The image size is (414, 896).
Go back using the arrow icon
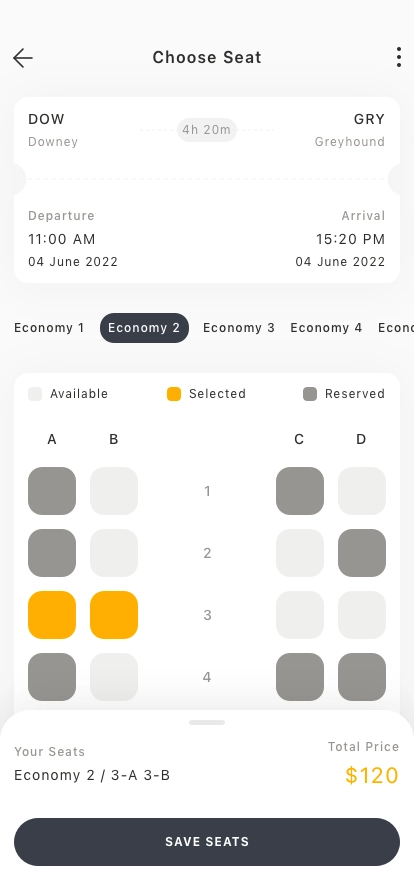pos(23,58)
